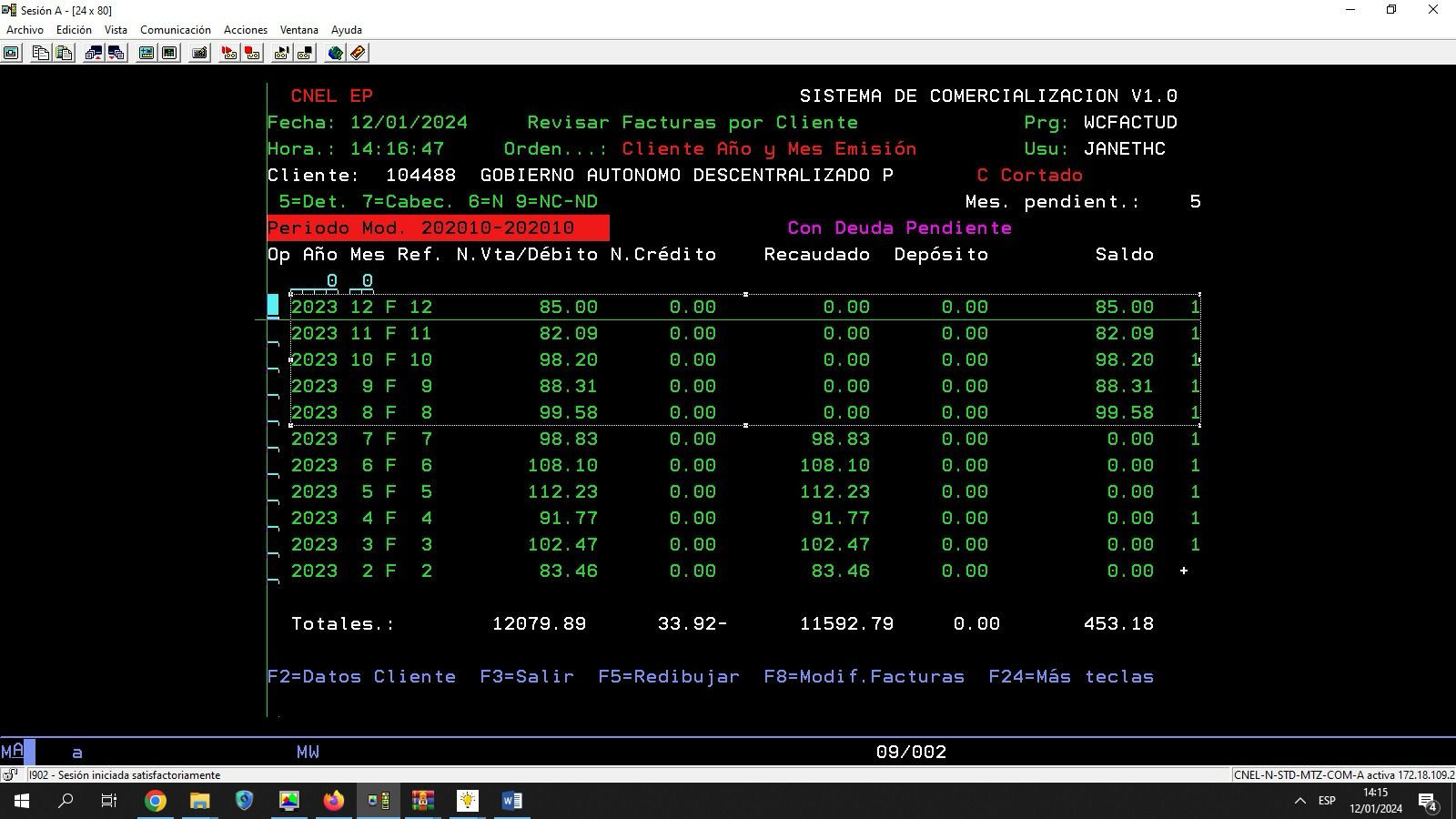Click the Copy toolbar icon
1456x819 pixels.
pyautogui.click(x=40, y=53)
